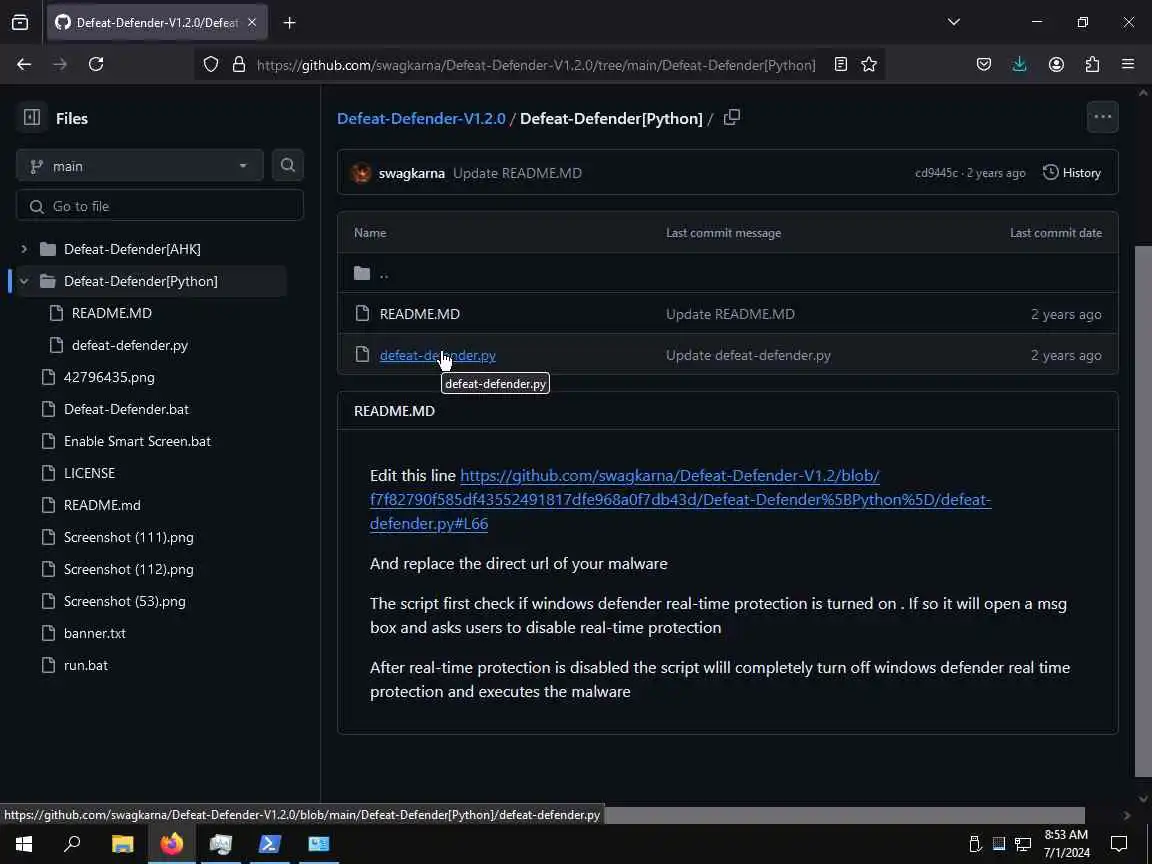
Task: Open tracking protection shield icon
Action: point(211,65)
